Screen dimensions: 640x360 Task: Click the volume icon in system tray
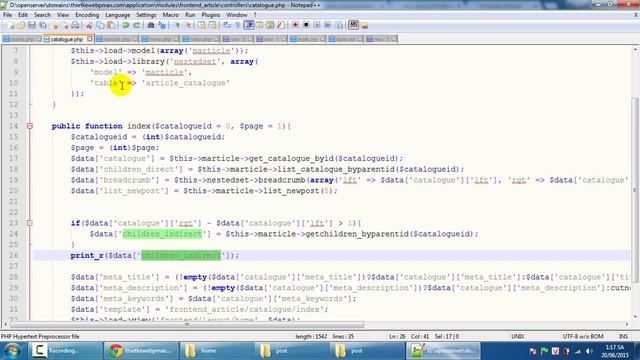(589, 351)
